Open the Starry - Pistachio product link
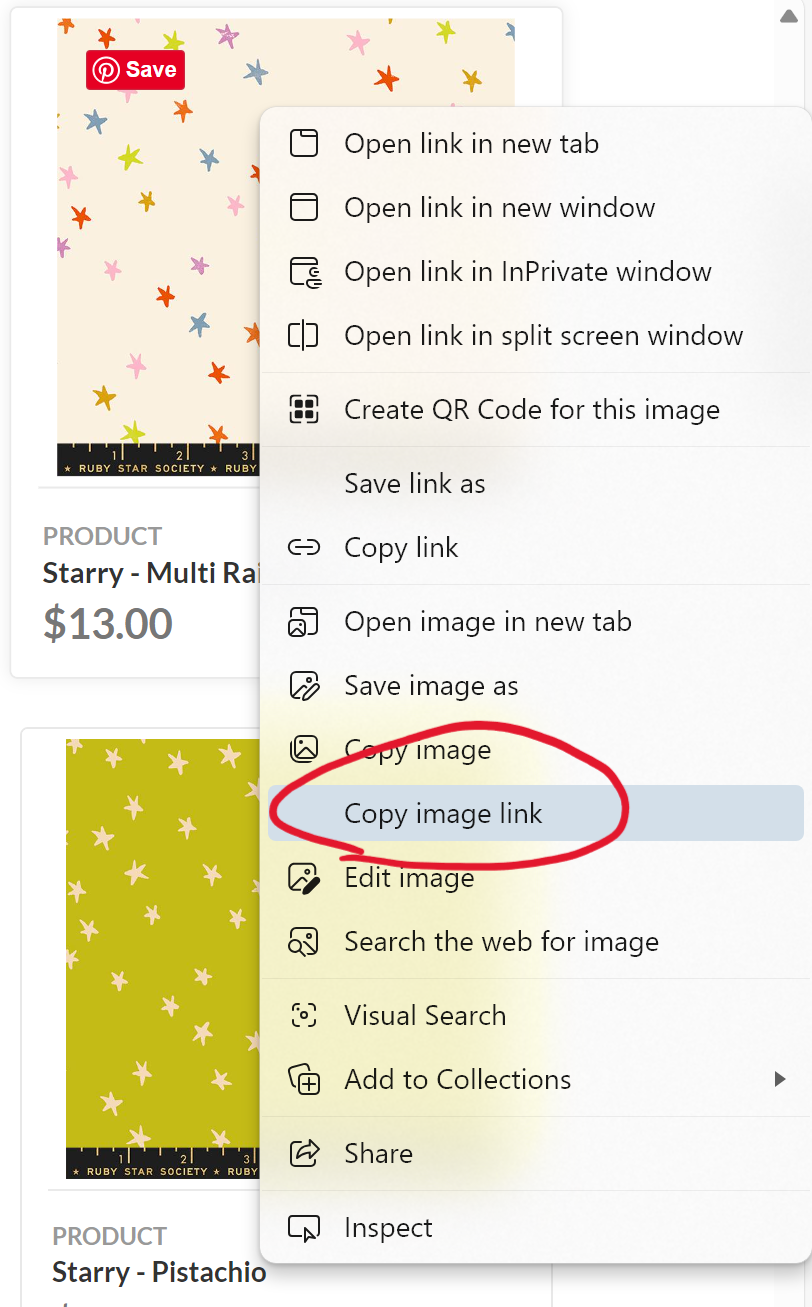Image resolution: width=812 pixels, height=1307 pixels. [159, 1272]
